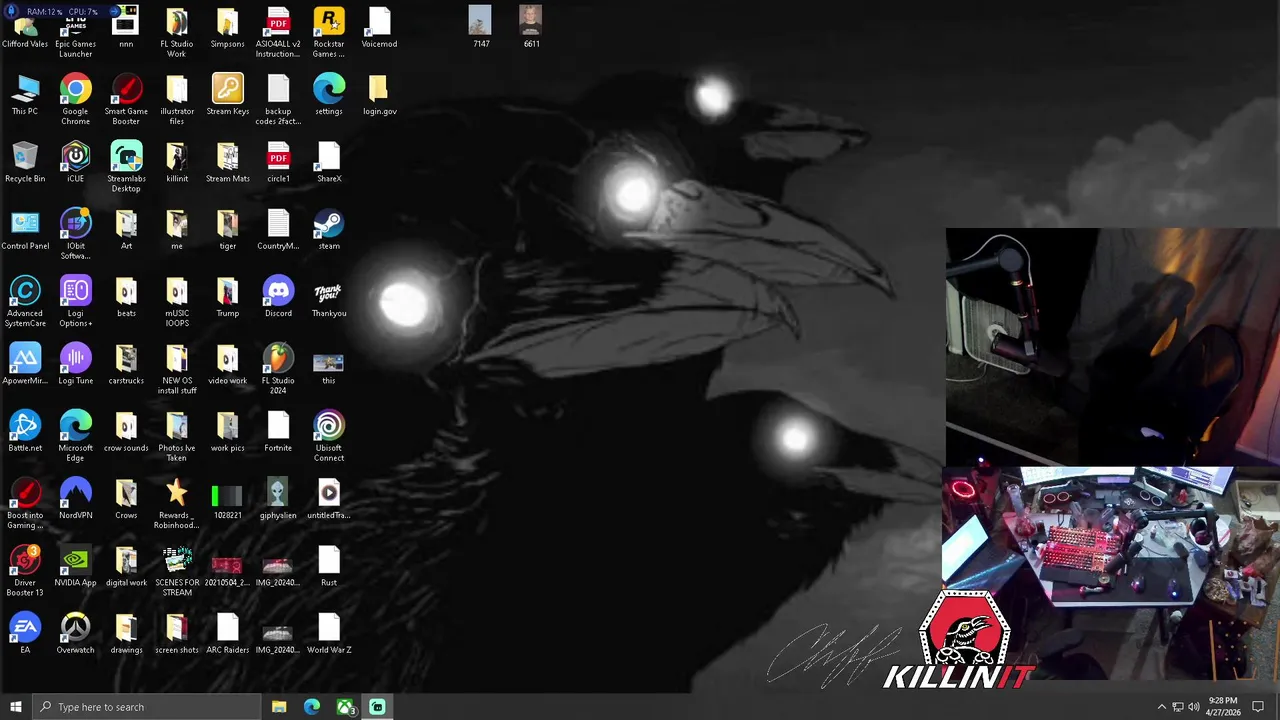Open the circle1 PDF file
Screen dimensions: 1280x720
click(x=278, y=162)
